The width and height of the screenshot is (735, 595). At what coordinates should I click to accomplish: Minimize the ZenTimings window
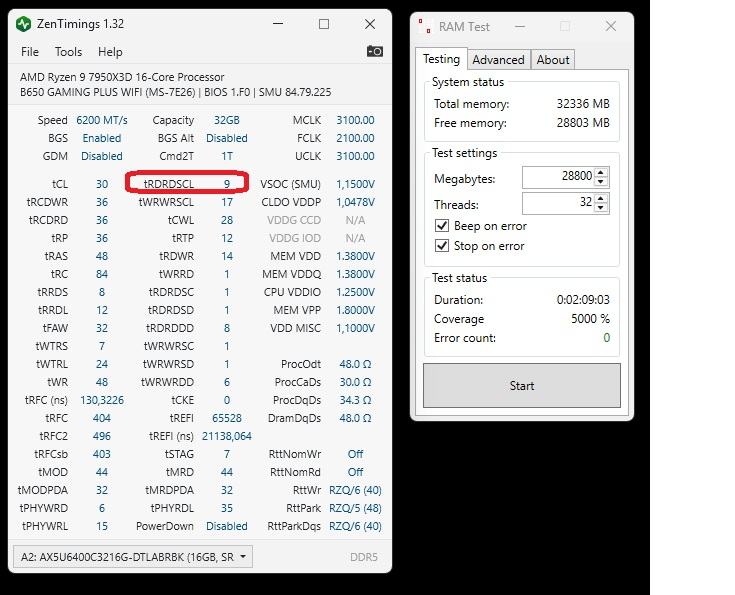tap(278, 24)
